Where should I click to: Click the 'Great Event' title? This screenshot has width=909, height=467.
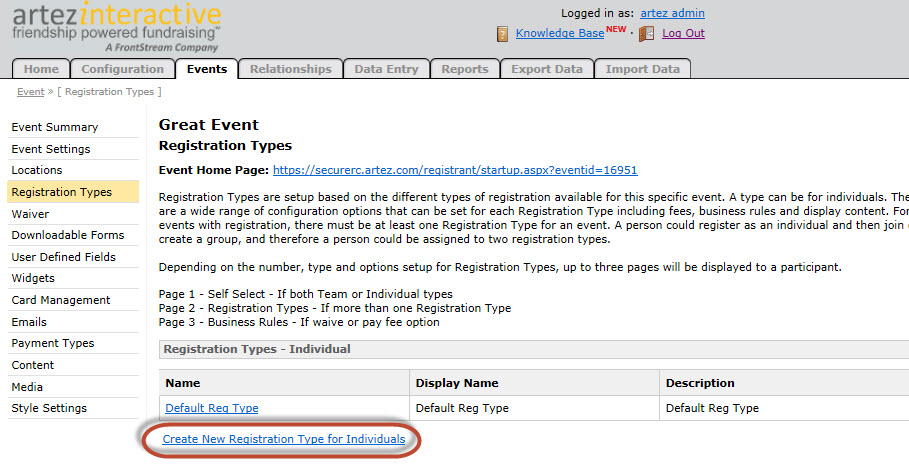209,125
